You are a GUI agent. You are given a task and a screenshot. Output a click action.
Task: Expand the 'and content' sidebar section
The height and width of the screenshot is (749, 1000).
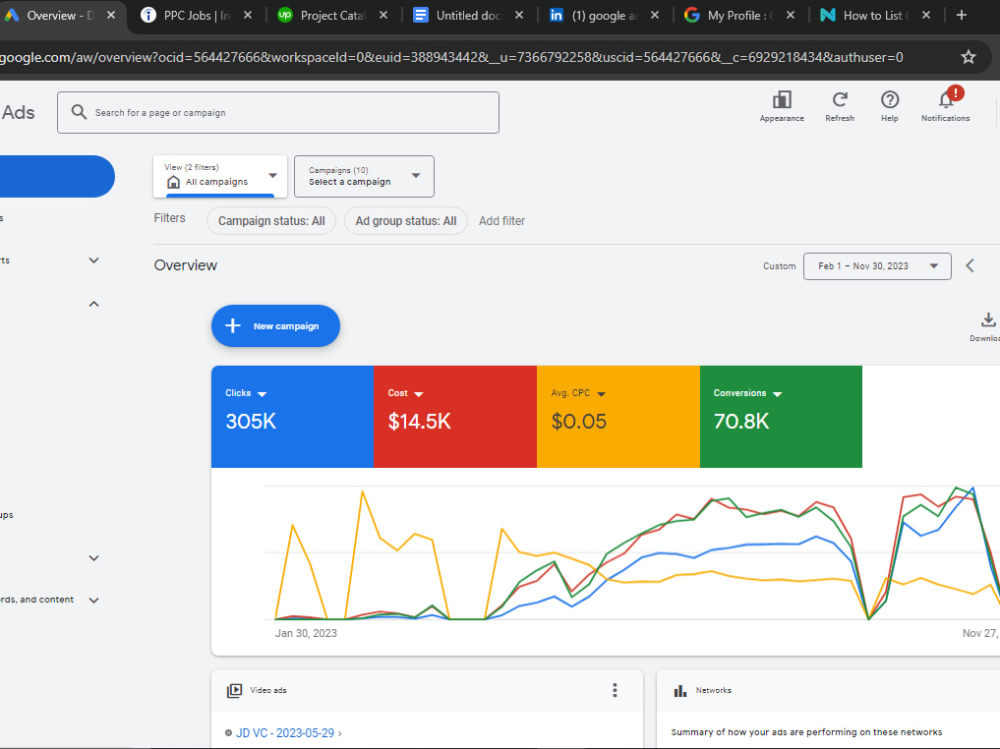pyautogui.click(x=94, y=600)
